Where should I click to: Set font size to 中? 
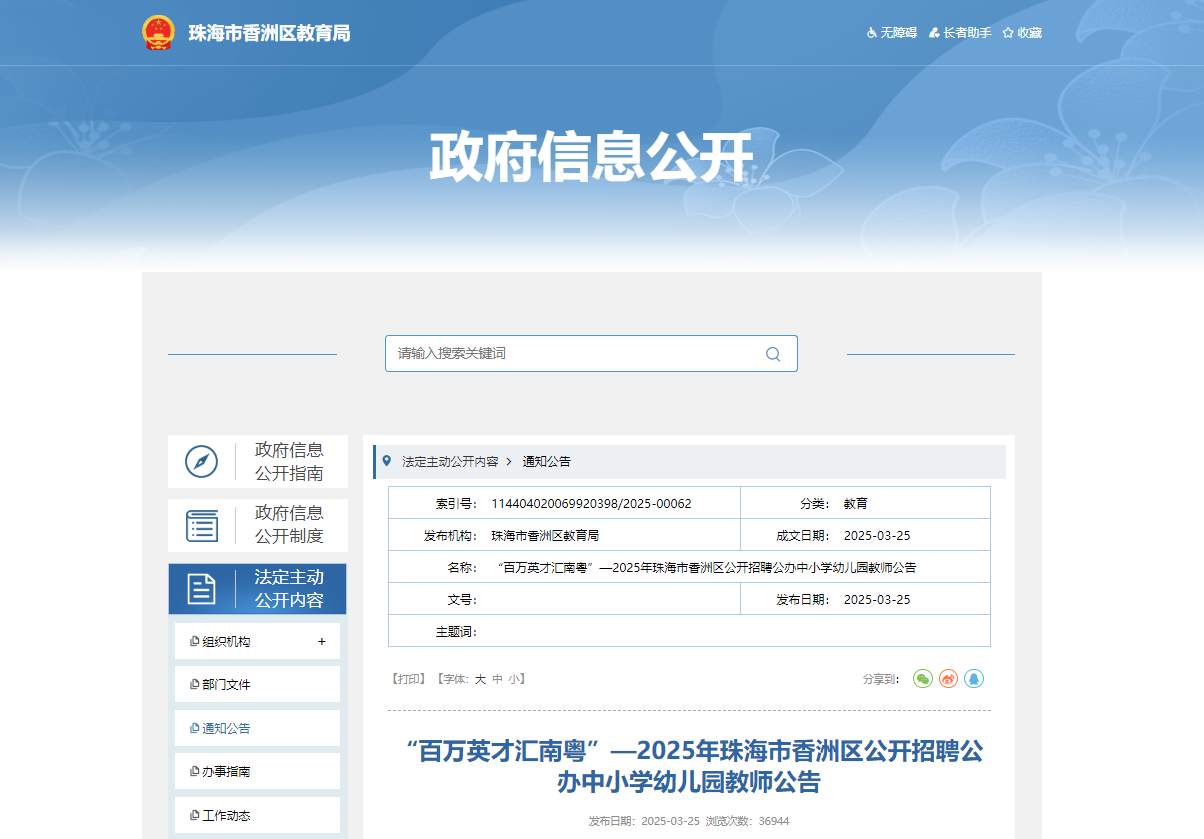point(497,679)
